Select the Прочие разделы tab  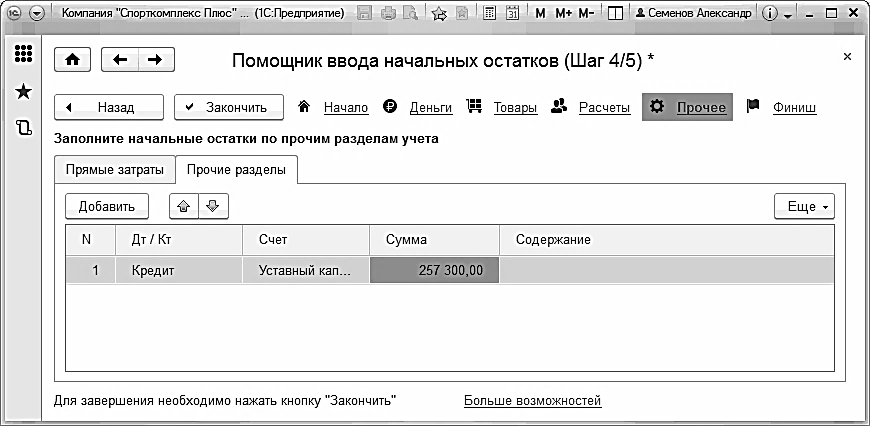coord(236,170)
